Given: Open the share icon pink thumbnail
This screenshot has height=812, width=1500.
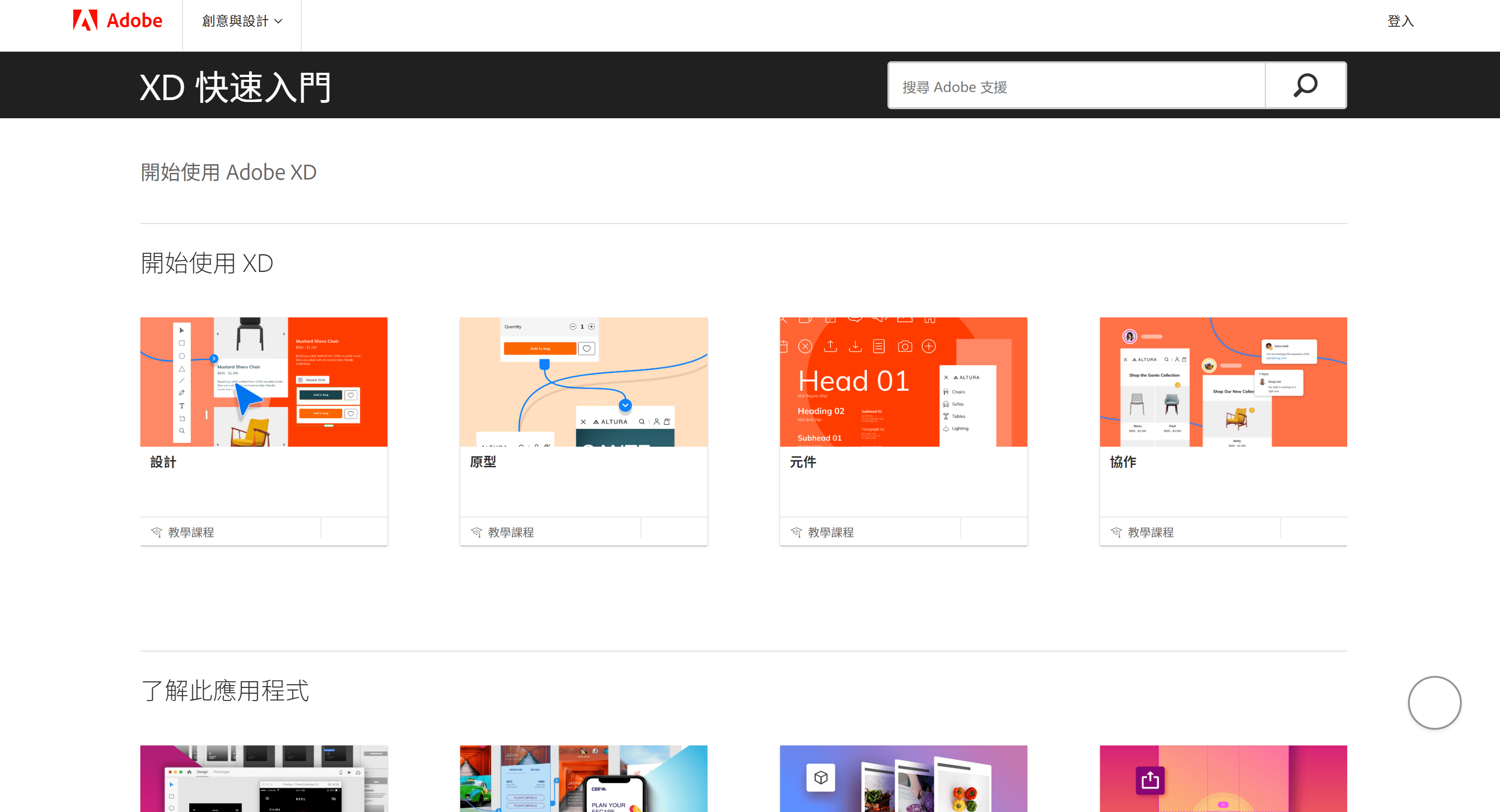Looking at the screenshot, I should click(1223, 778).
